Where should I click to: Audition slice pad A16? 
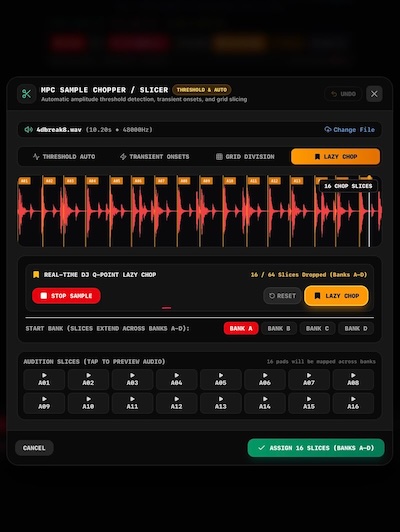click(353, 403)
